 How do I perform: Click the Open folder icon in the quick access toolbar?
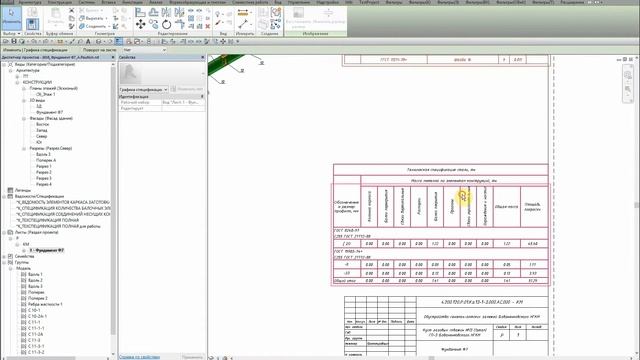[x=6, y=41]
